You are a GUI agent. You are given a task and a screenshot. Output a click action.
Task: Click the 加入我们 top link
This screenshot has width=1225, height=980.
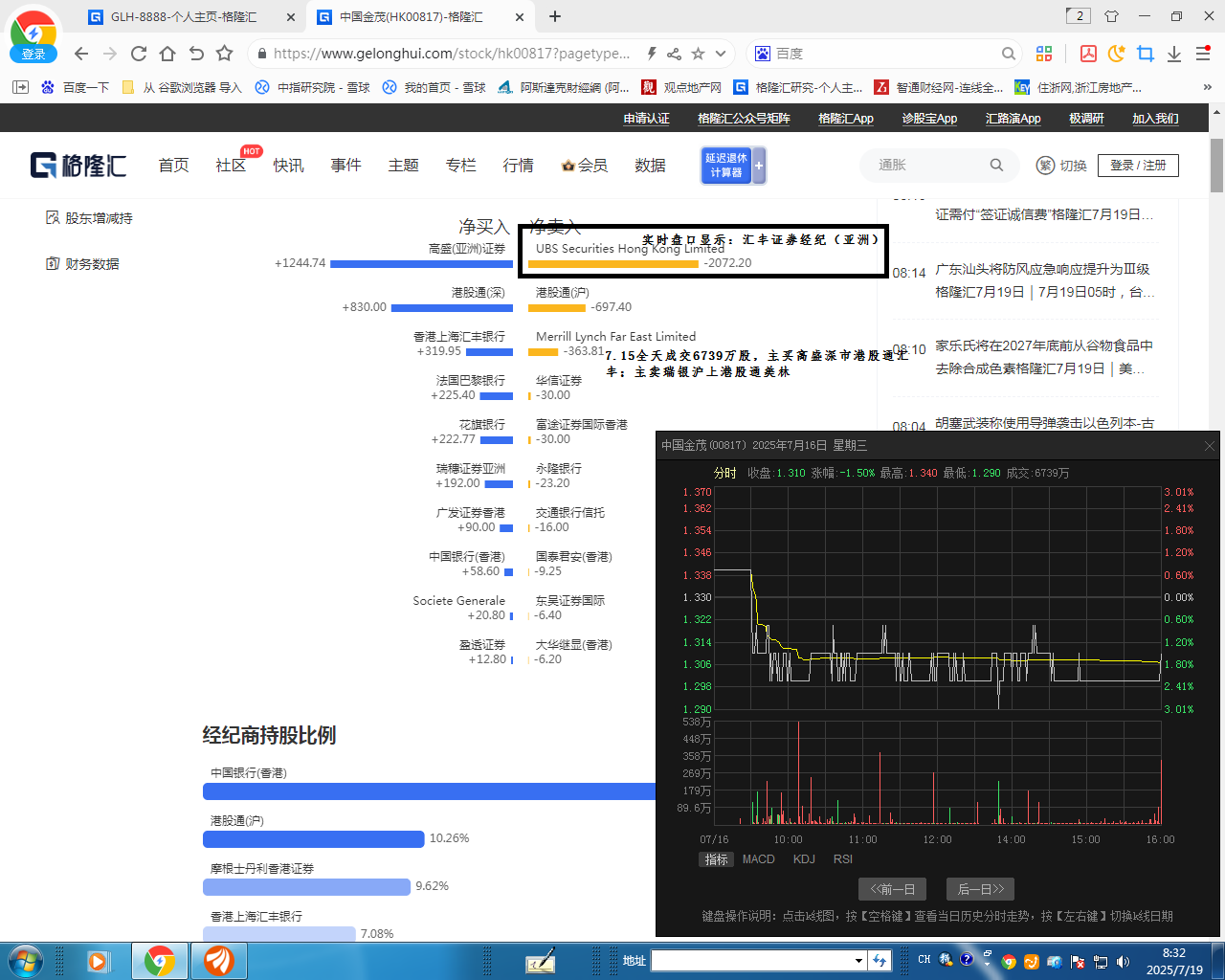(1155, 119)
